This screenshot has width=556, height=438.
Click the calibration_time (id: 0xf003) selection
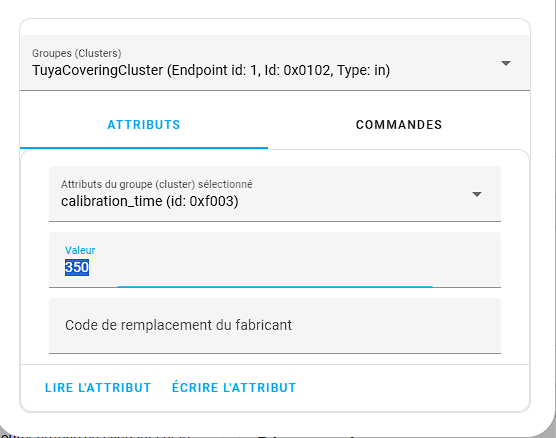tap(149, 201)
